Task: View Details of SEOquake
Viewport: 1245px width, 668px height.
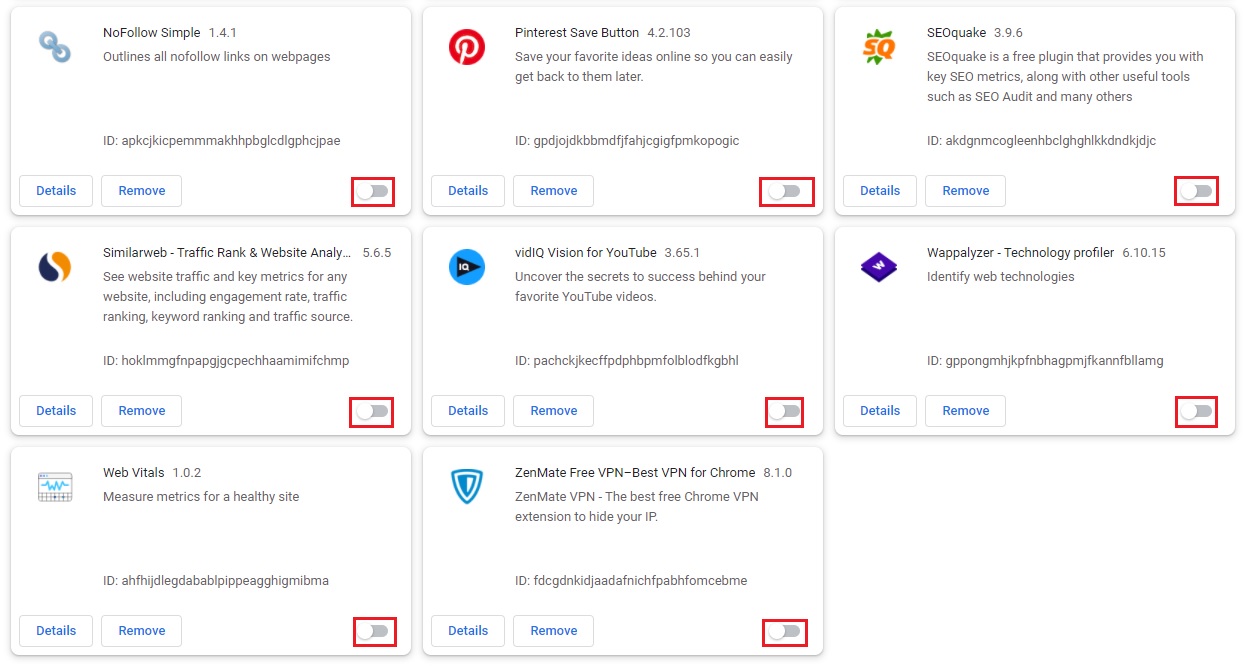Action: pos(880,191)
